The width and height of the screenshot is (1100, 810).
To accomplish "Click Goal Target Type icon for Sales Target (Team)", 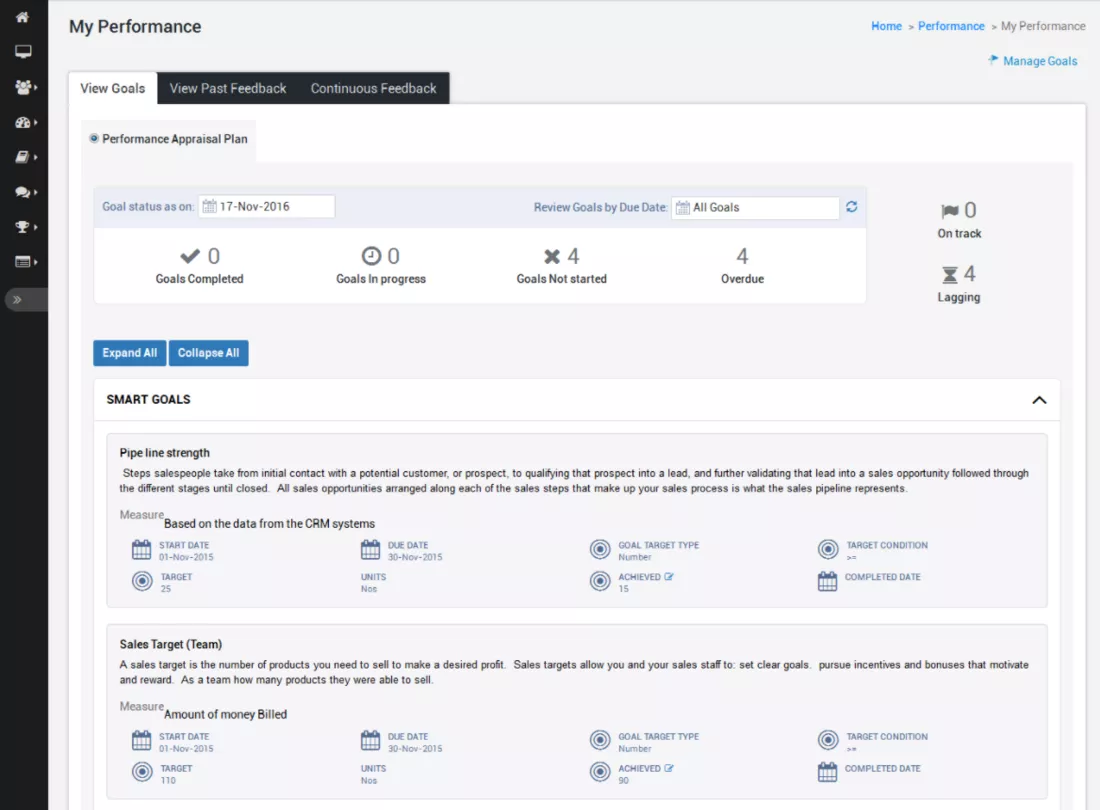I will point(600,741).
